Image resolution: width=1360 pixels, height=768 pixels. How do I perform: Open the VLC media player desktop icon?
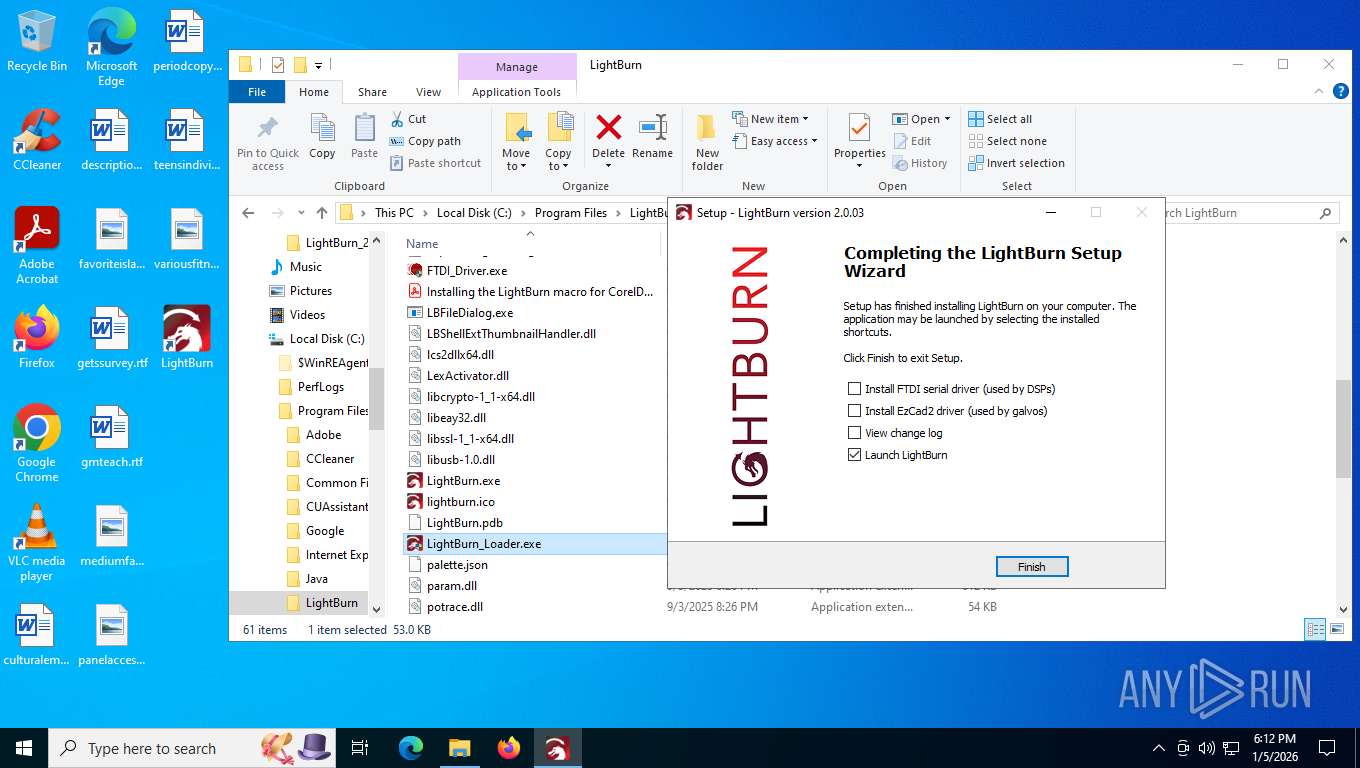pos(37,543)
